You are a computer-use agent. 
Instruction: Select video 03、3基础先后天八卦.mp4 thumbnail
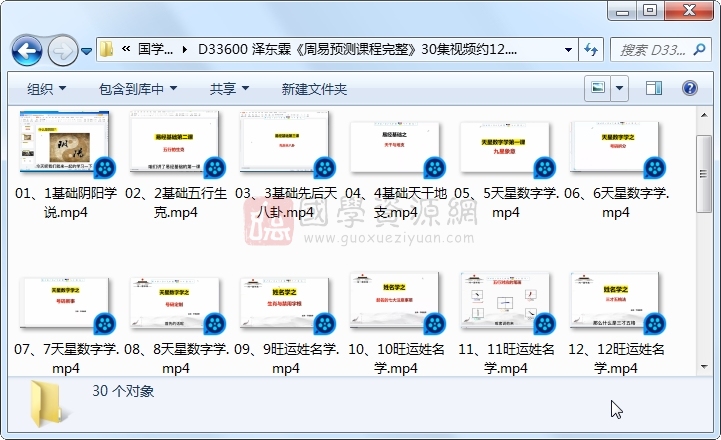[286, 144]
